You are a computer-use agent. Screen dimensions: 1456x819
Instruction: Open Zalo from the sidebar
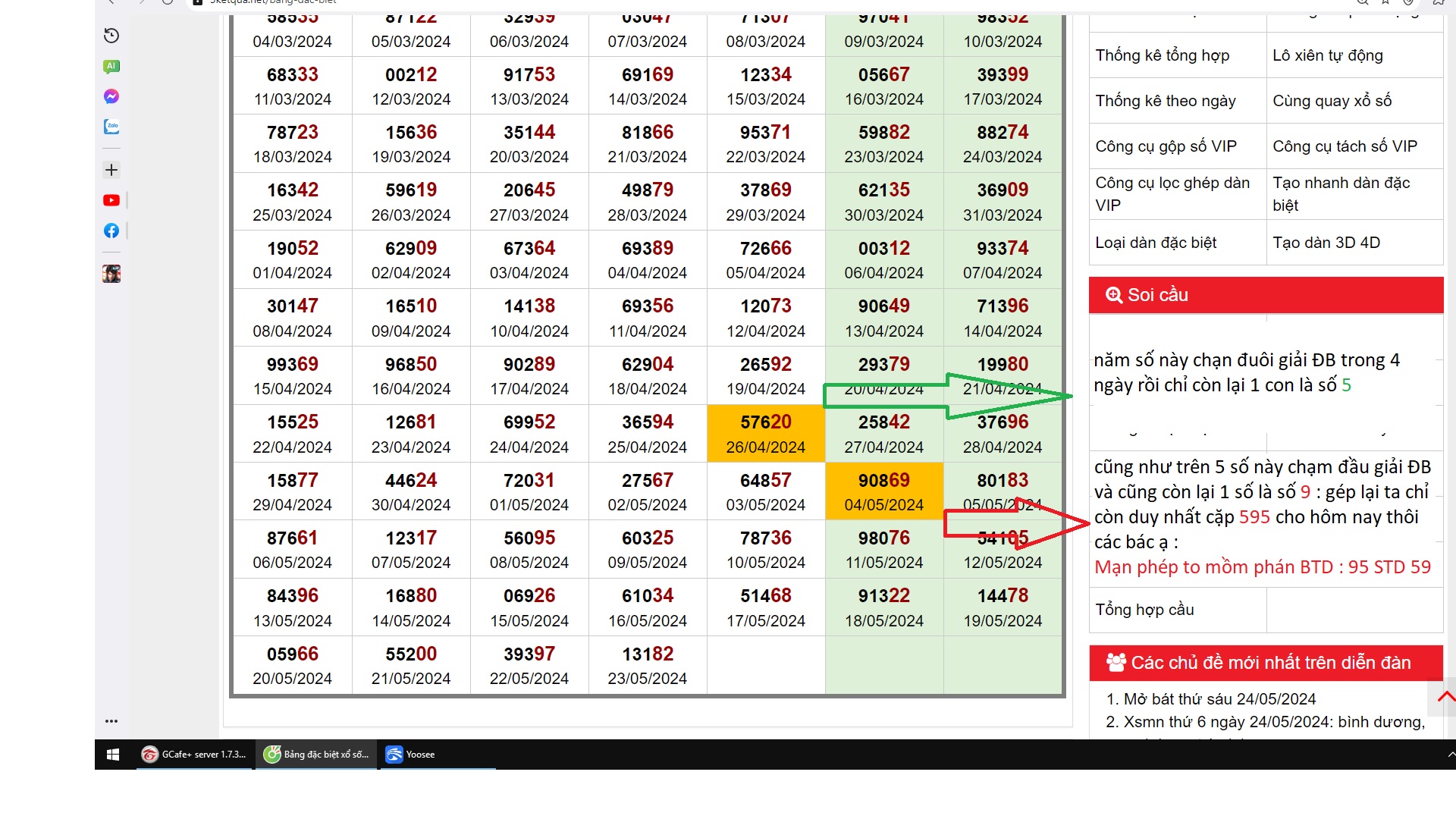111,127
